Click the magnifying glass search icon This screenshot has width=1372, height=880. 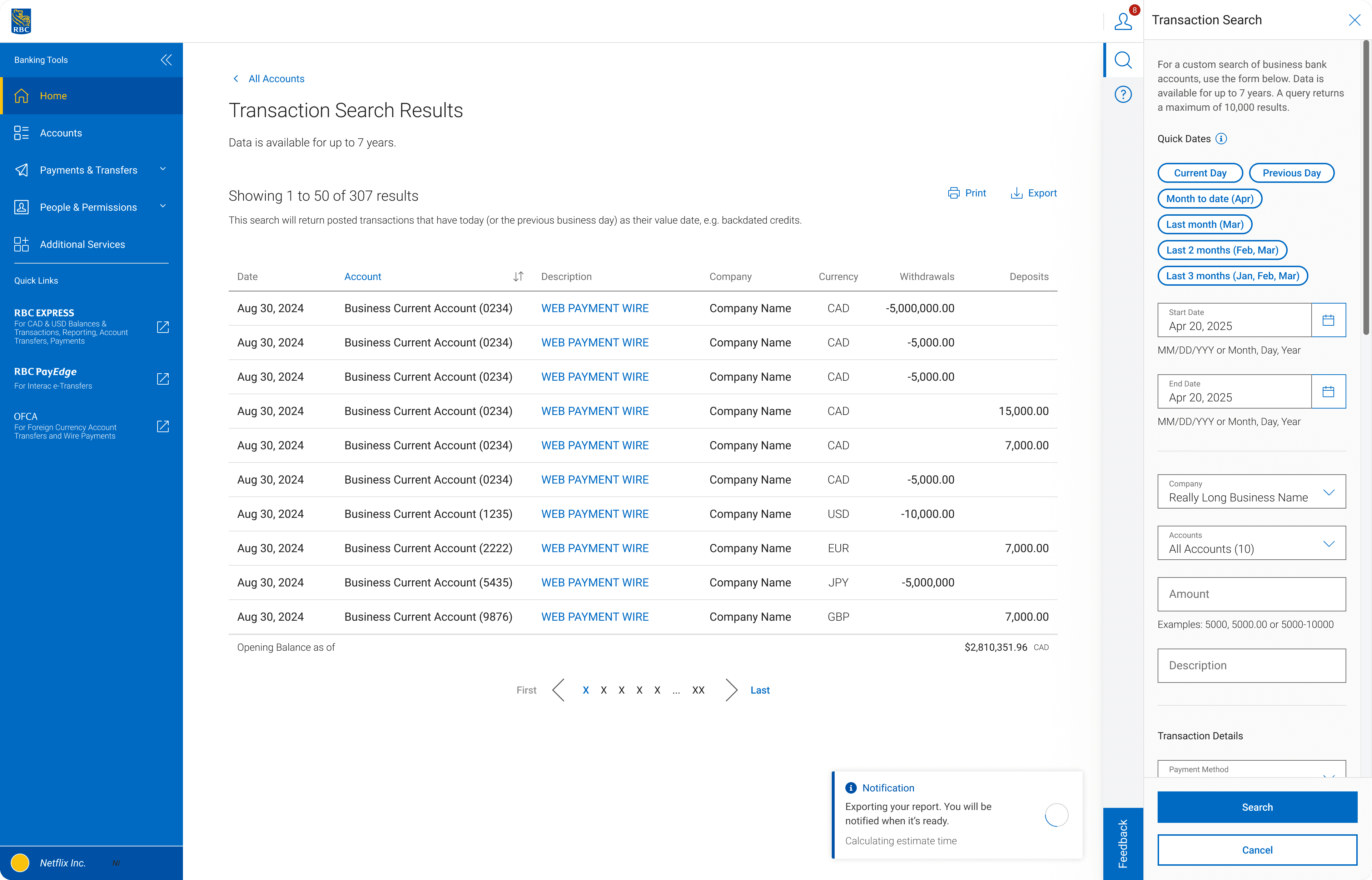pyautogui.click(x=1123, y=60)
